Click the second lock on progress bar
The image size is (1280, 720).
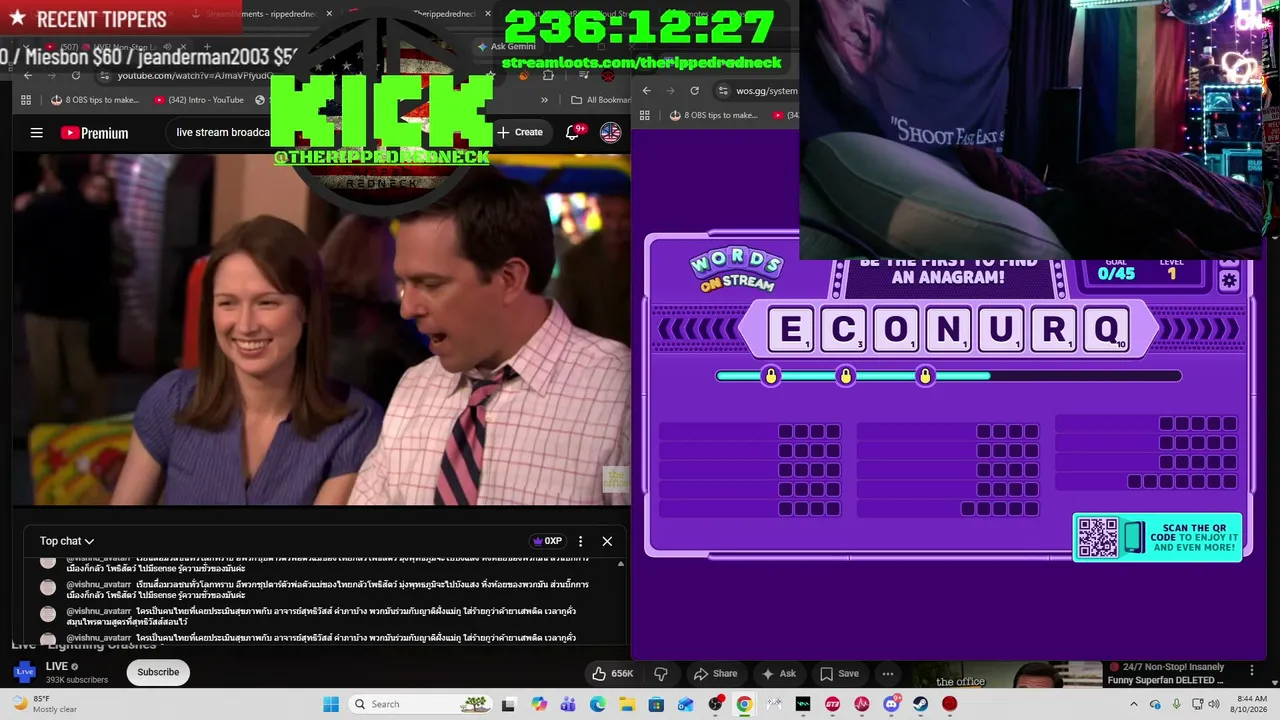(846, 376)
